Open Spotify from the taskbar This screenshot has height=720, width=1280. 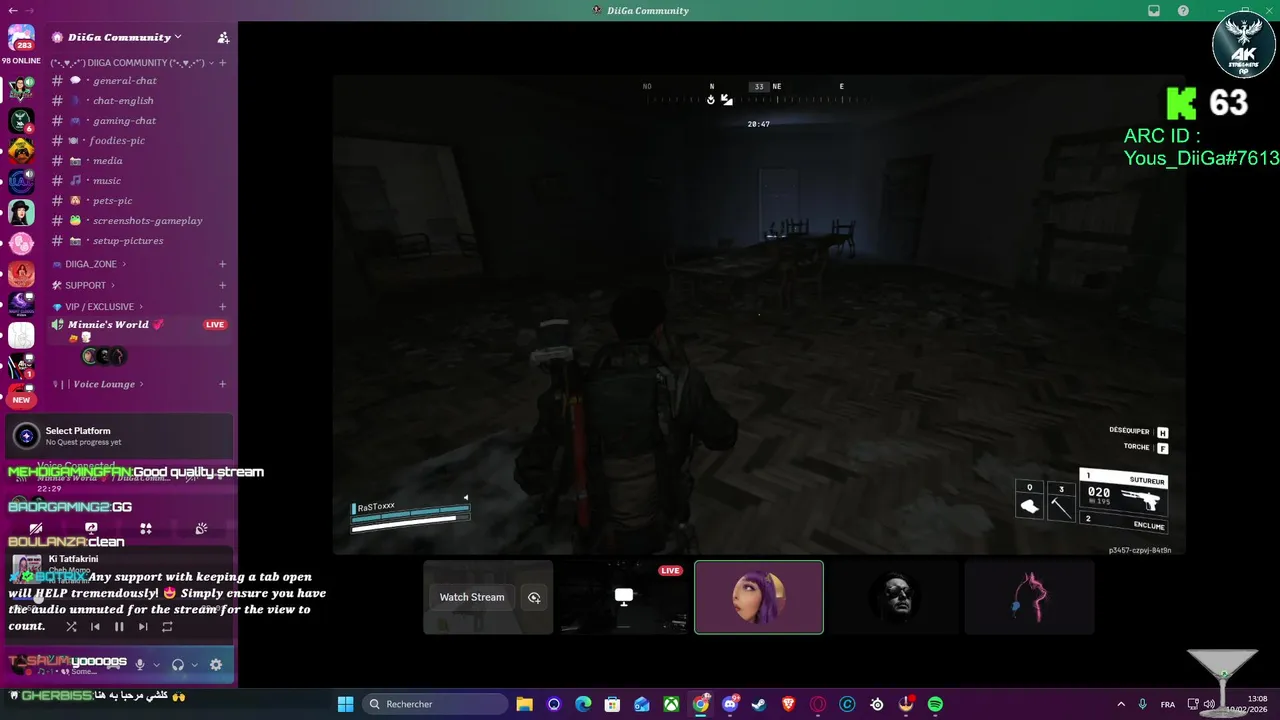[x=935, y=704]
